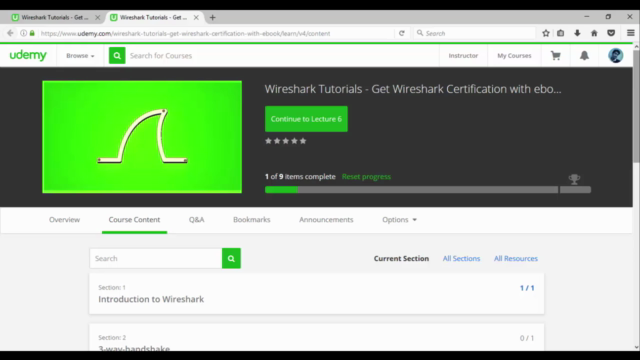
Task: Click the green content search button
Action: click(x=231, y=258)
